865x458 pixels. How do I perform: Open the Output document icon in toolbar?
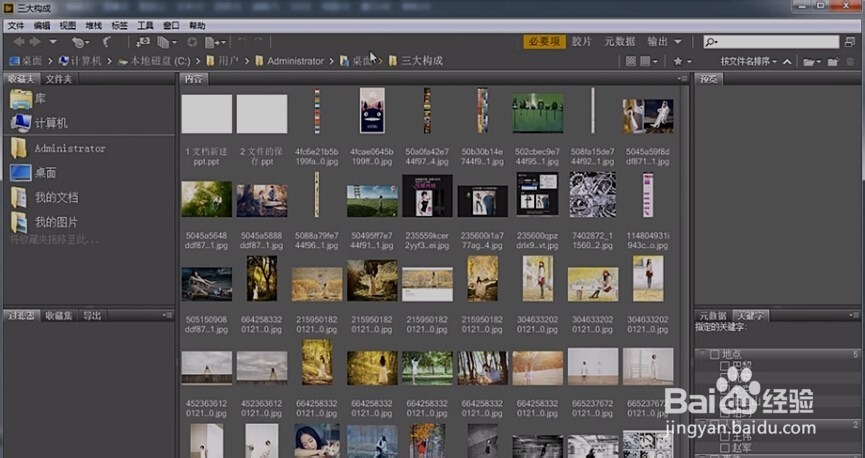(215, 42)
